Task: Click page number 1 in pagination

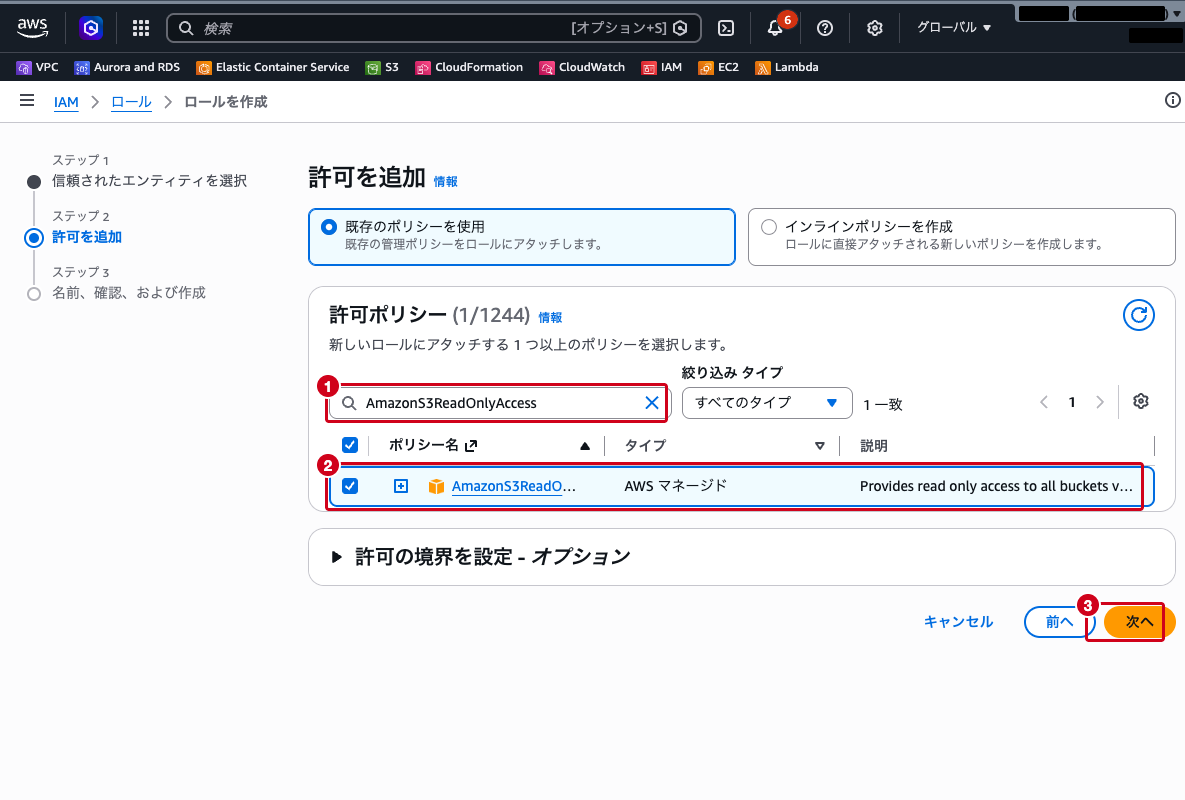Action: [x=1072, y=402]
